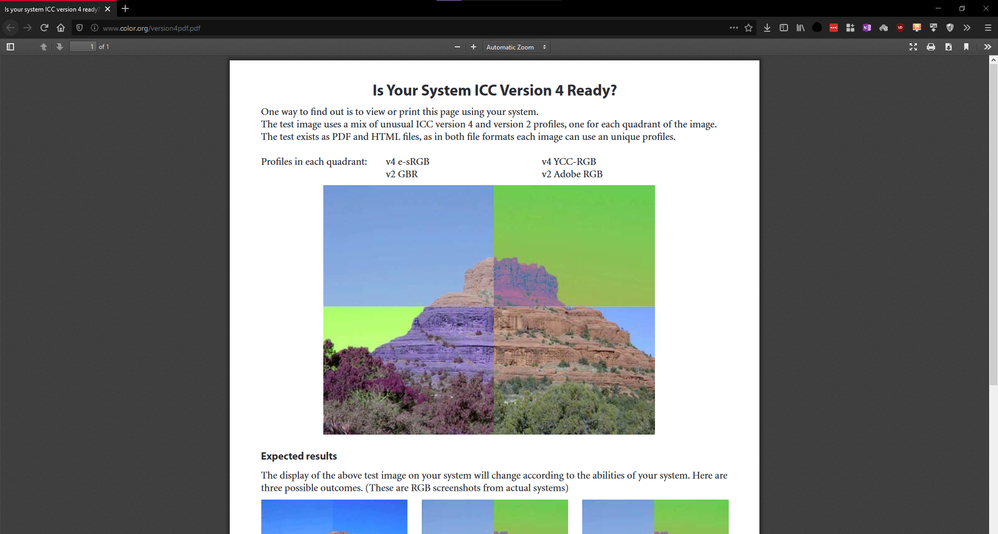Open the browser Downloads panel
Image resolution: width=998 pixels, height=534 pixels.
[767, 28]
